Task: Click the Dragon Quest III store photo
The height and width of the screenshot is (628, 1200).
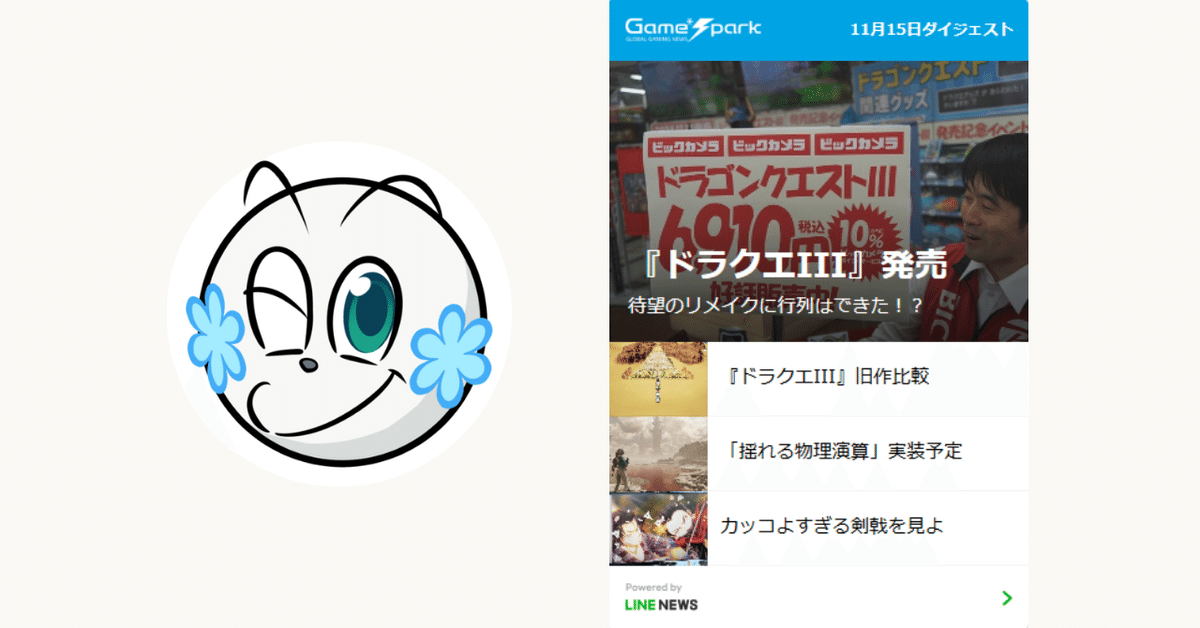Action: tap(818, 200)
